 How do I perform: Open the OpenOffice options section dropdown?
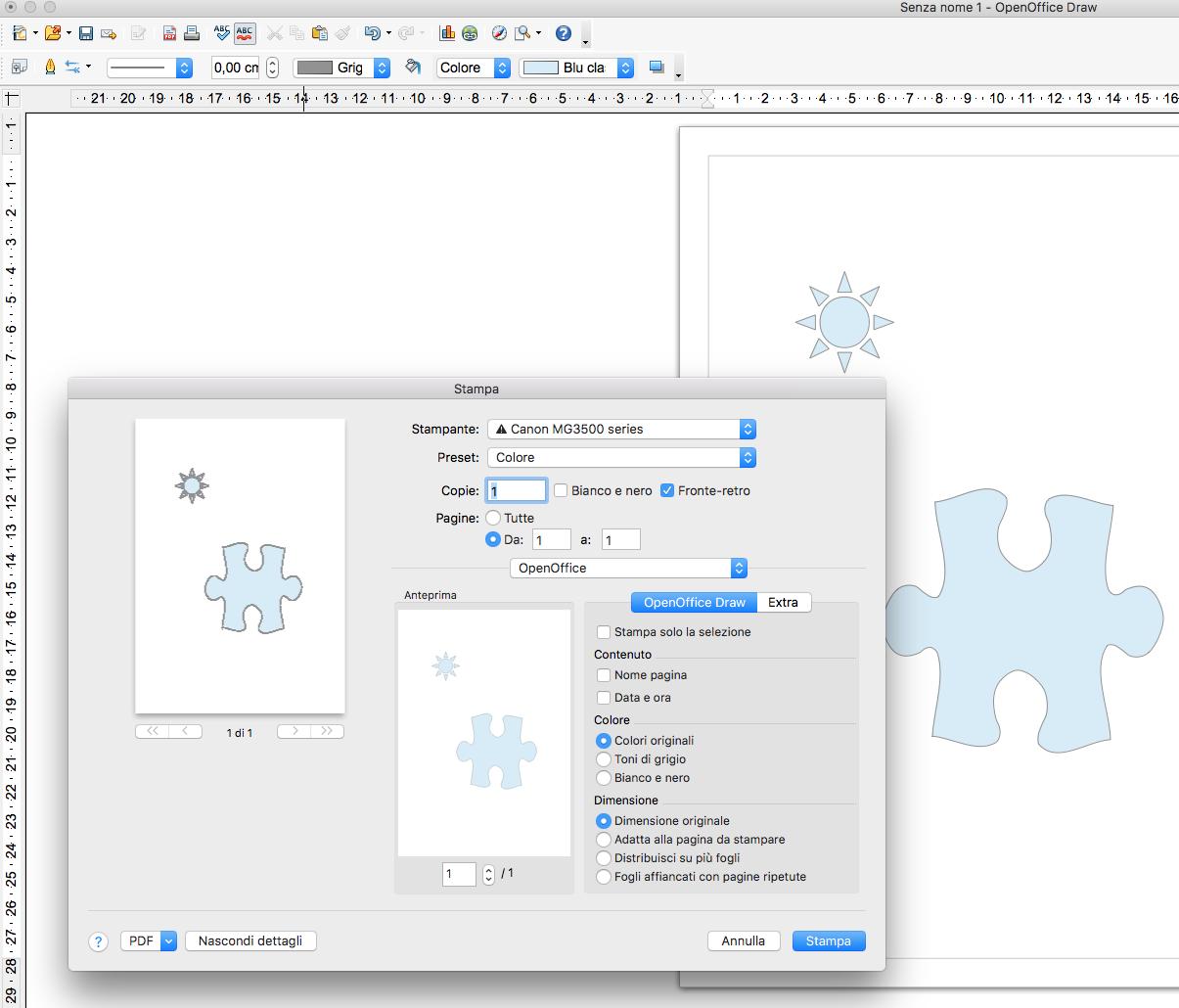click(628, 568)
